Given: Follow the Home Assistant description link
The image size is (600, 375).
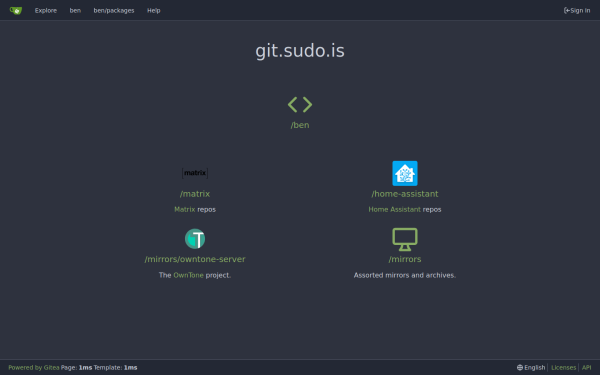Looking at the screenshot, I should tap(395, 209).
